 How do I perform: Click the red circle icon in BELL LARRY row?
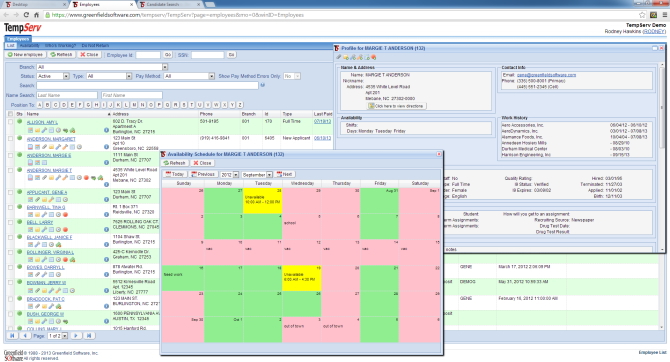point(65,230)
